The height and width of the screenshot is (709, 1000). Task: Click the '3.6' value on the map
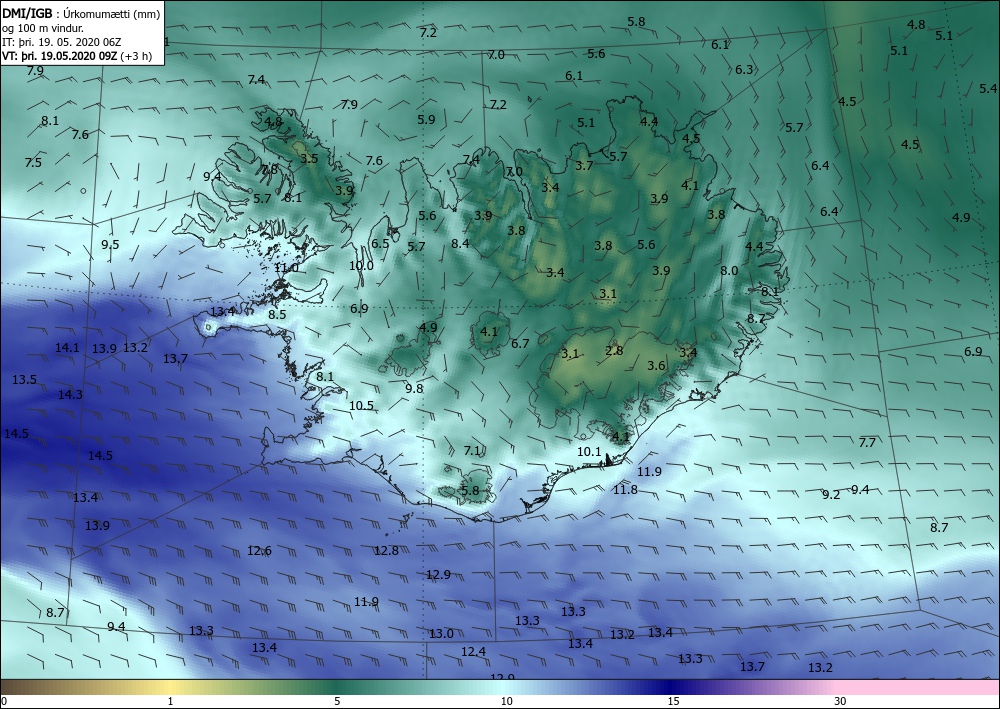(657, 366)
